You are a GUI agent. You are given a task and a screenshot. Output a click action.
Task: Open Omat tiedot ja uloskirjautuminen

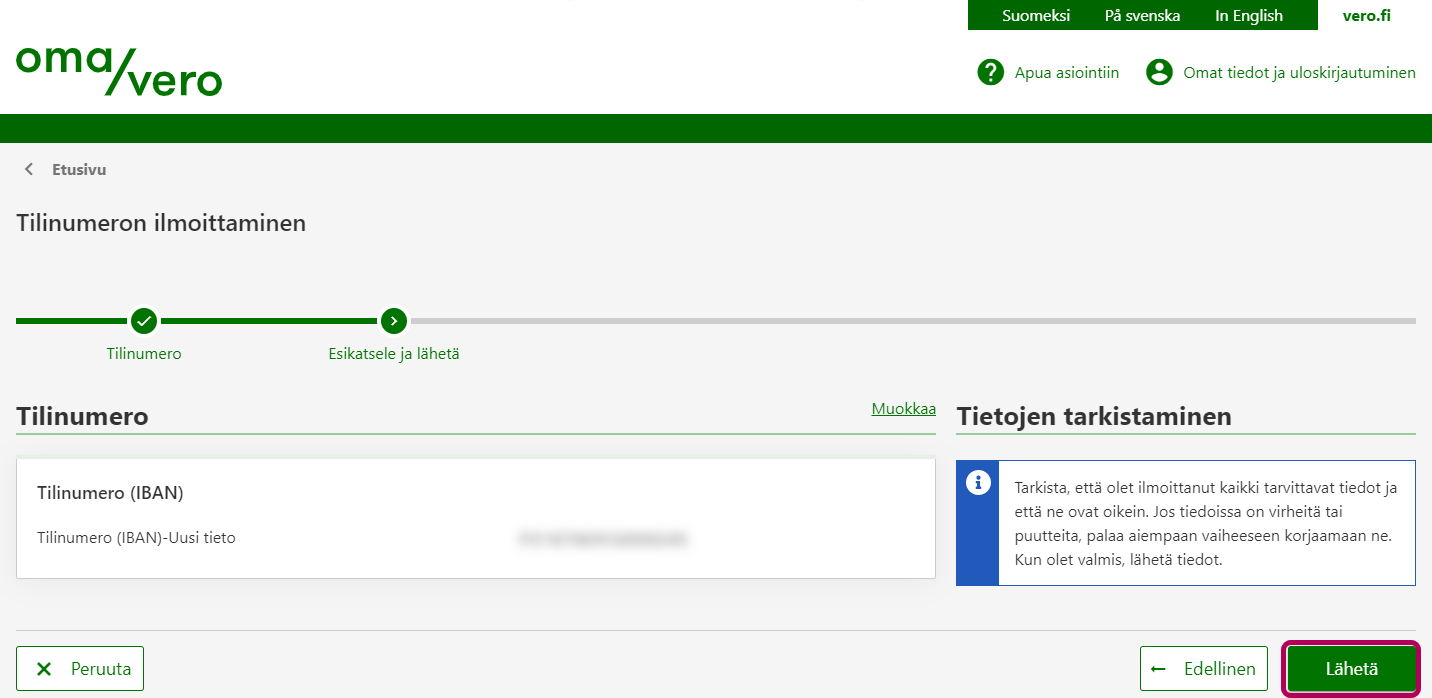coord(1299,72)
